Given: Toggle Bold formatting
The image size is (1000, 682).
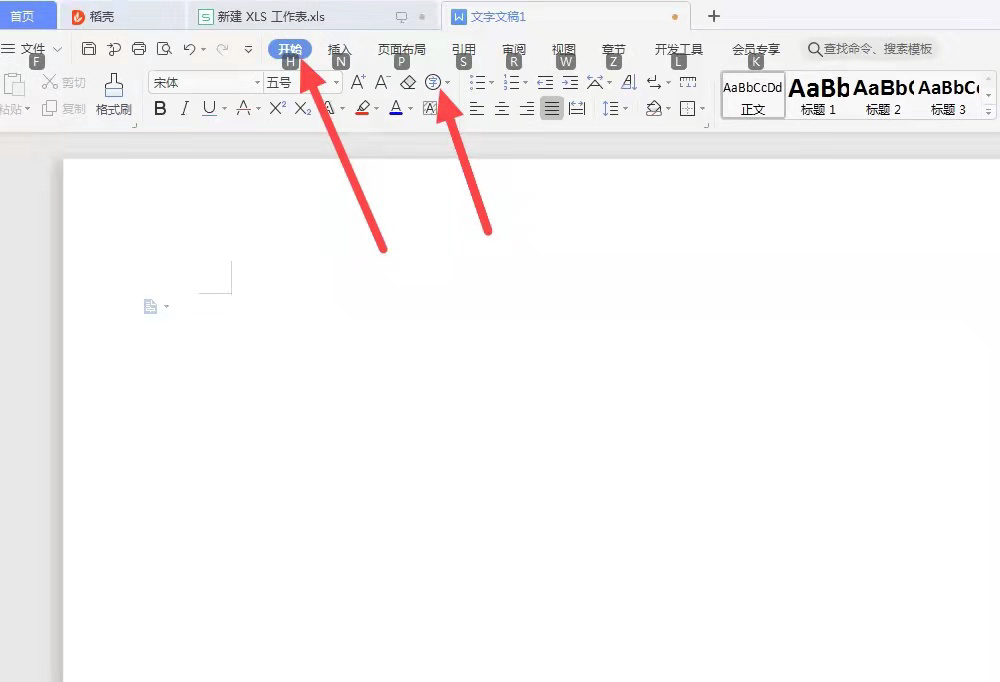Looking at the screenshot, I should coord(160,109).
